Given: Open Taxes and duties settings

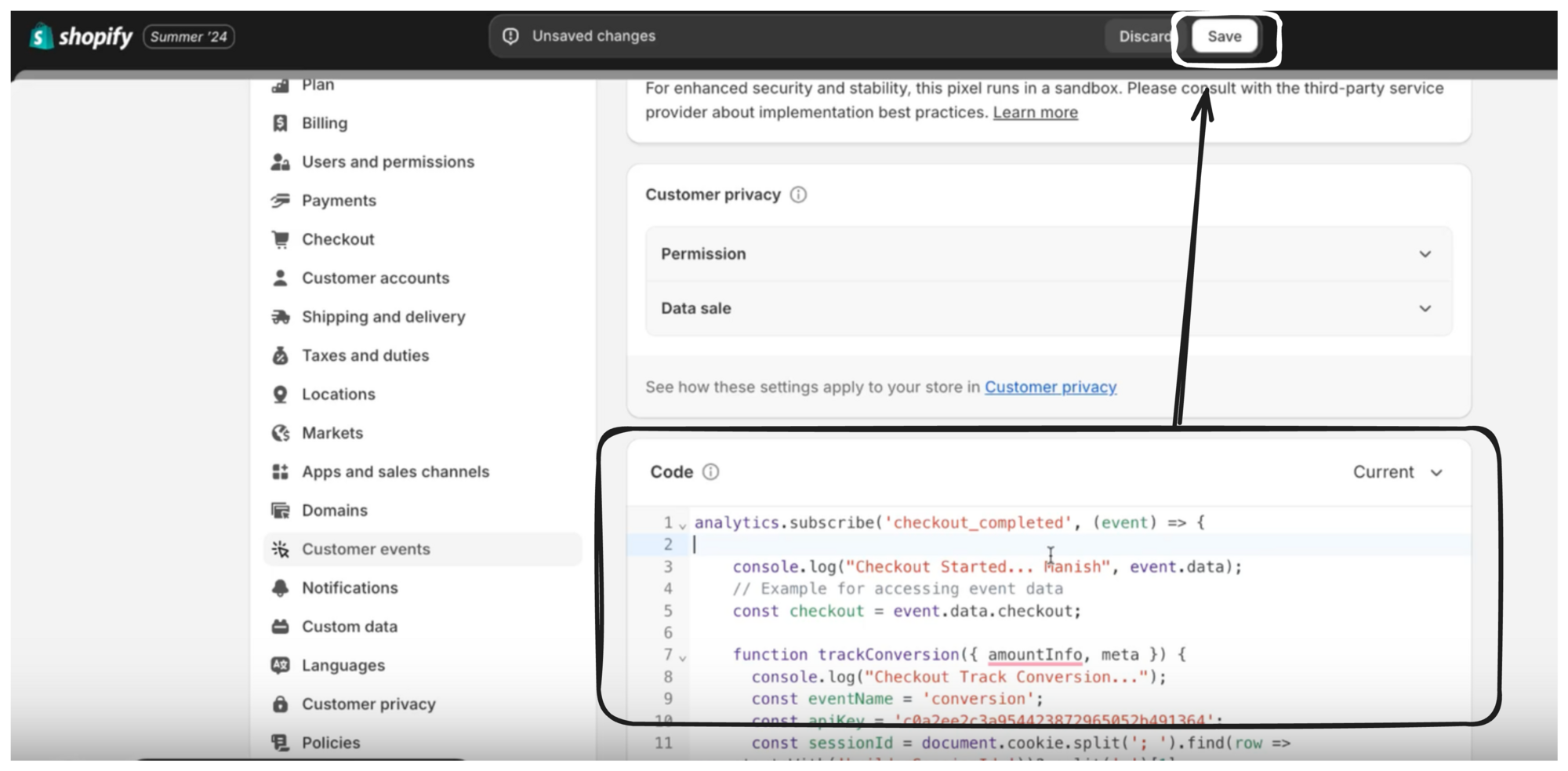Looking at the screenshot, I should tap(365, 355).
